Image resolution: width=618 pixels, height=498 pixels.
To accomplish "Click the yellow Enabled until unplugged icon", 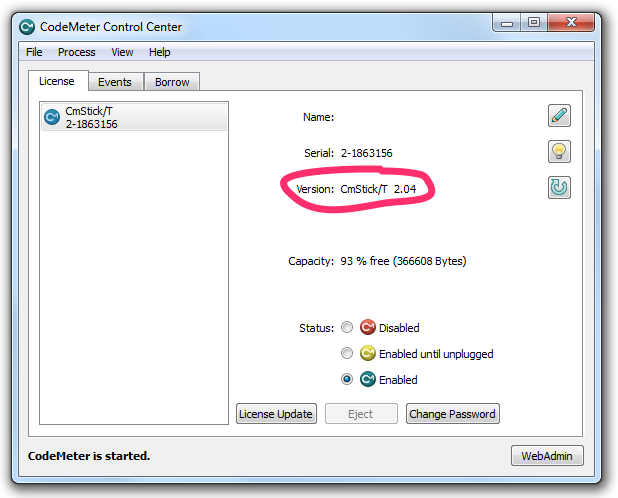I will tap(367, 353).
